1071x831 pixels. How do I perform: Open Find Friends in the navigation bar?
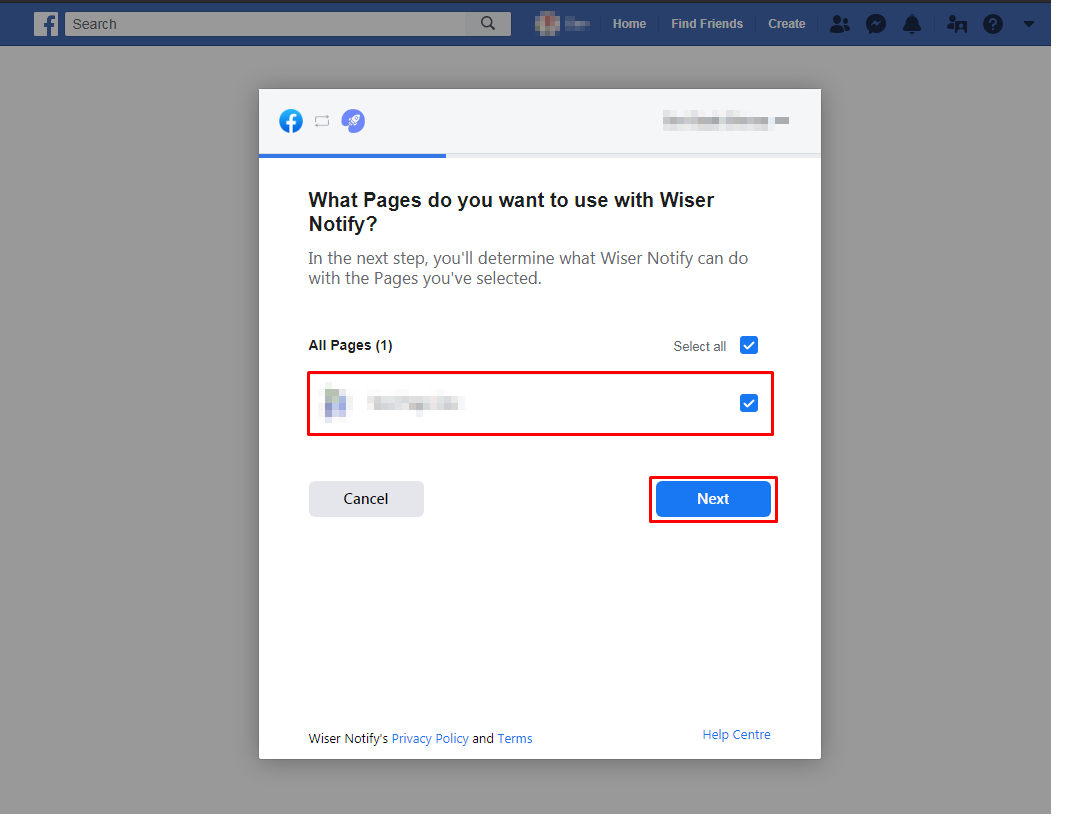707,24
